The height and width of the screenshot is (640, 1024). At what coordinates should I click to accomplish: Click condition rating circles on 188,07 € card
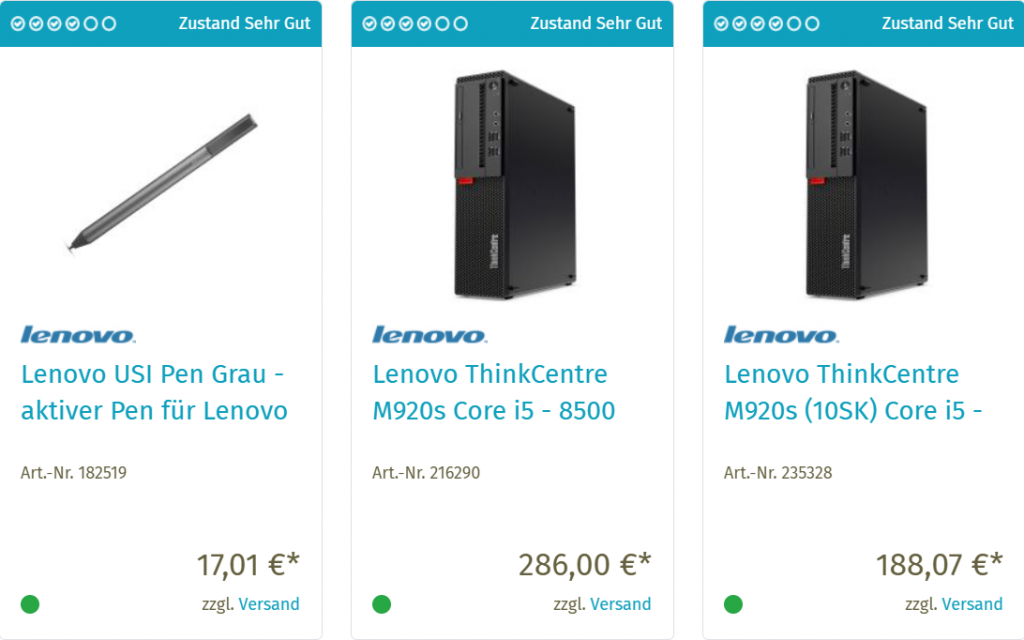(x=766, y=23)
